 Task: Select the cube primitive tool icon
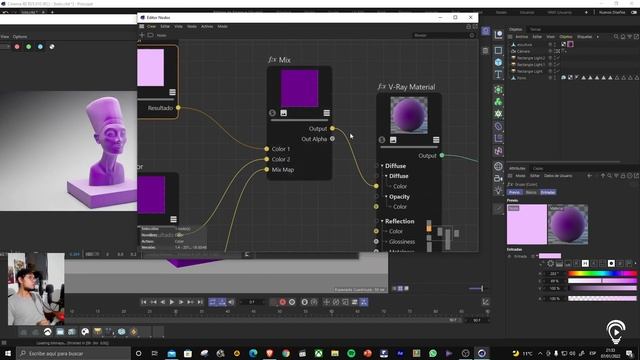(498, 62)
